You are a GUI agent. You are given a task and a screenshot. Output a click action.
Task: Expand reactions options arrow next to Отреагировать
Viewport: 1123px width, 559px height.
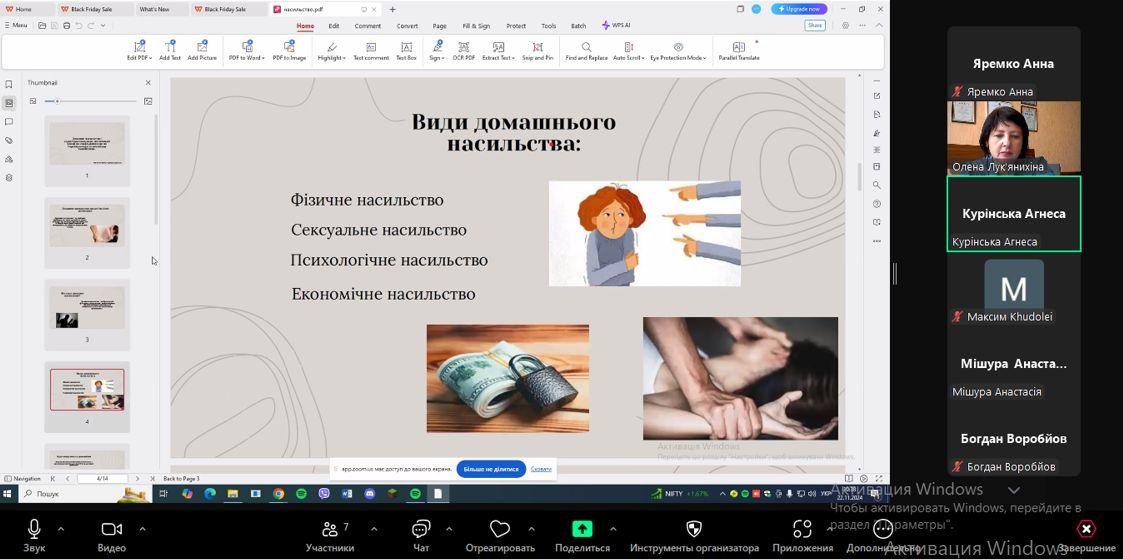531,529
